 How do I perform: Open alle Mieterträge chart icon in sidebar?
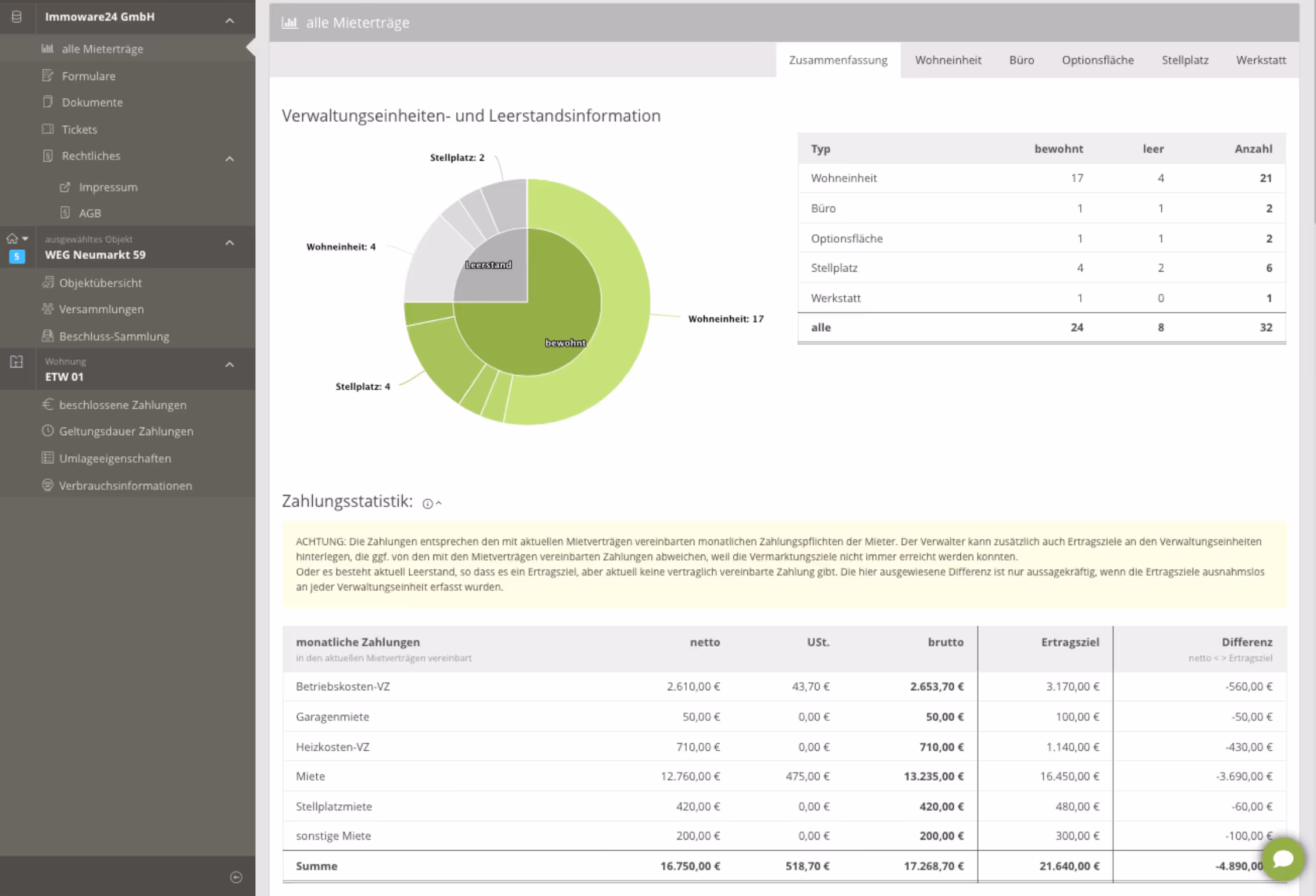click(48, 49)
